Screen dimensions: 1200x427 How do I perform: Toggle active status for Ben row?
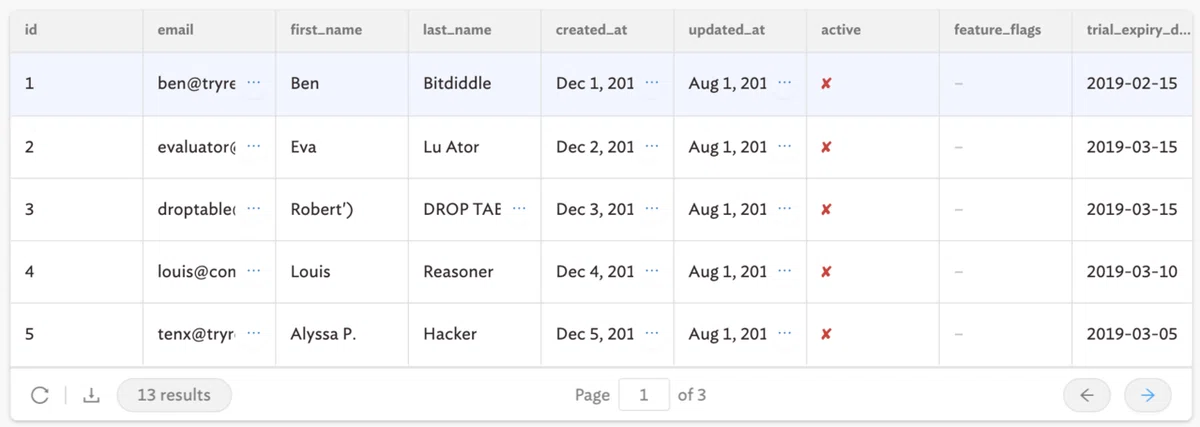pyautogui.click(x=826, y=84)
